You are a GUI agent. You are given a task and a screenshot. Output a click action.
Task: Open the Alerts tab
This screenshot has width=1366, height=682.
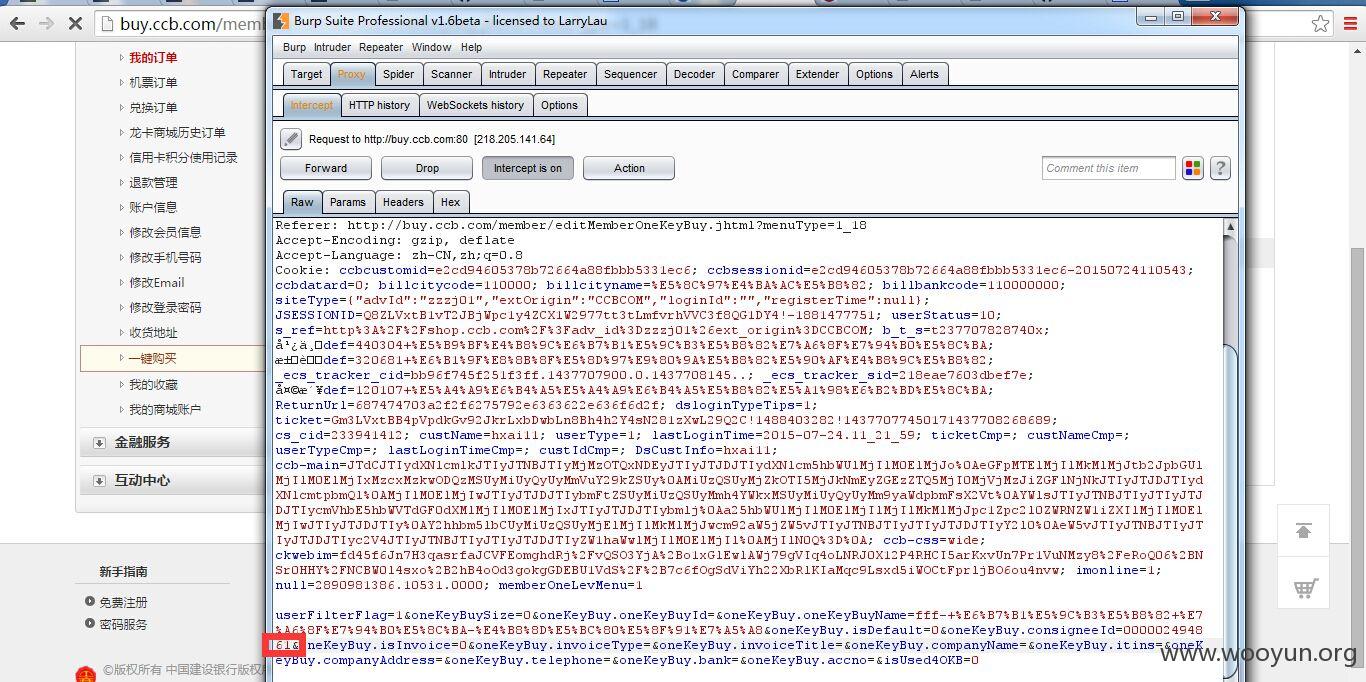924,74
